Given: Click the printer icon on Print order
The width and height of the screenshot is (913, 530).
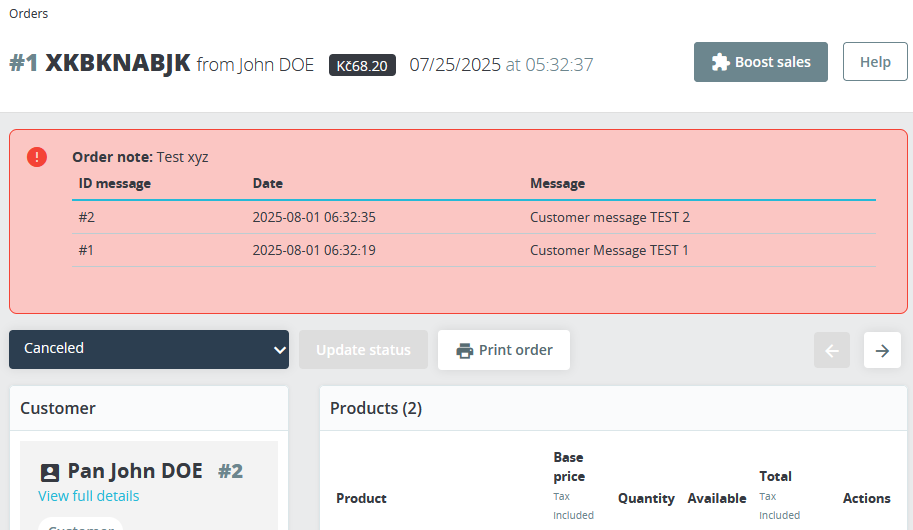Looking at the screenshot, I should click(x=464, y=351).
